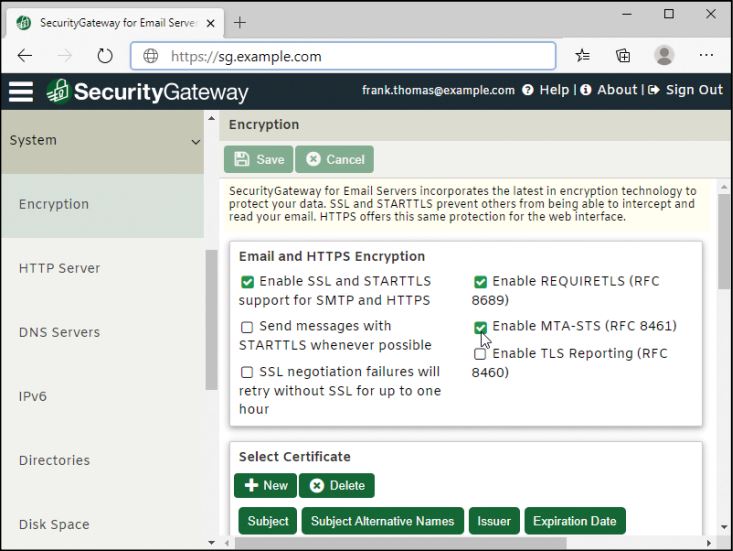Create a new certificate
The height and width of the screenshot is (551, 733).
click(x=266, y=486)
